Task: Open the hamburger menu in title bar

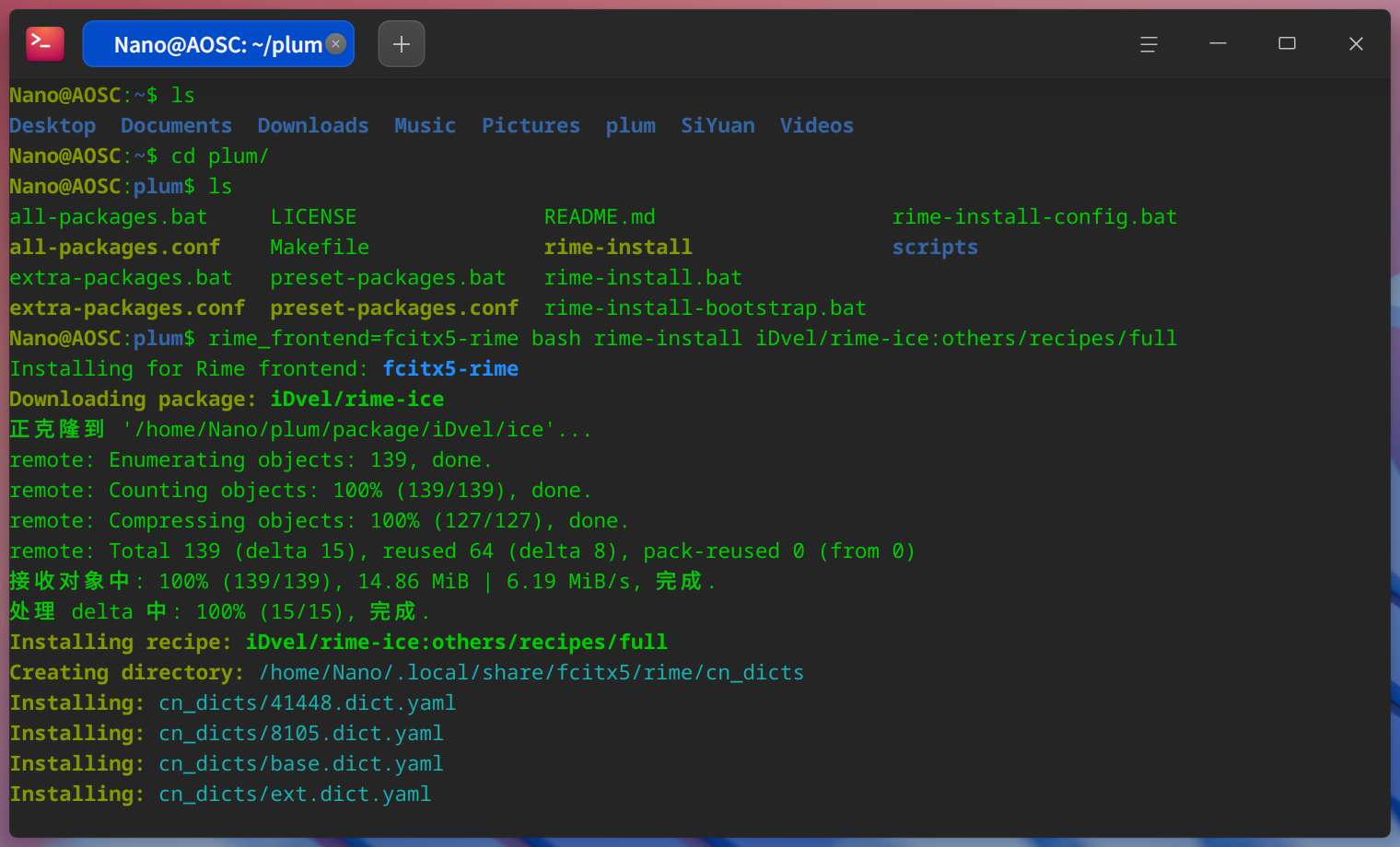Action: pos(1149,43)
